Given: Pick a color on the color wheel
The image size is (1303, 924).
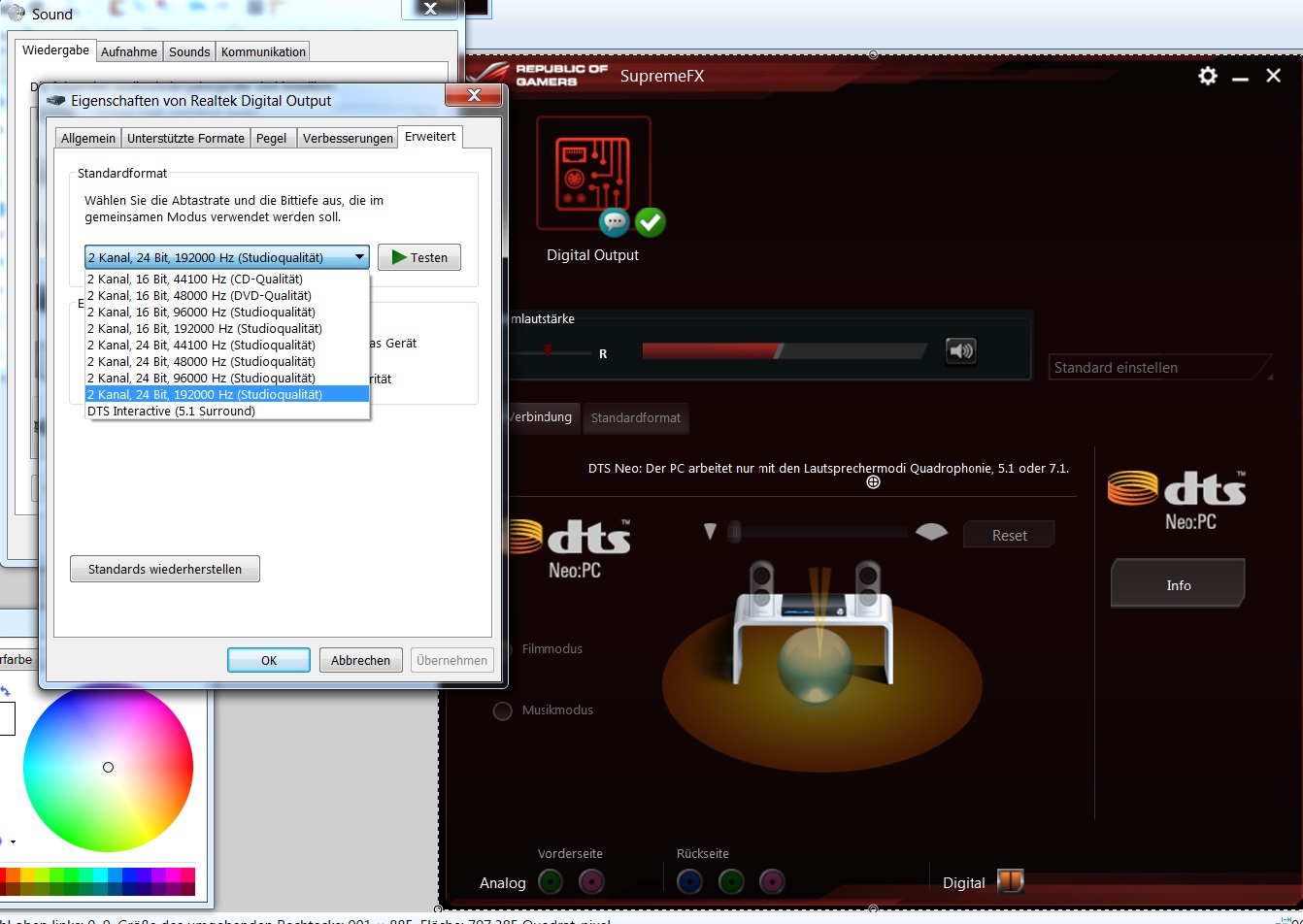Looking at the screenshot, I should click(x=108, y=767).
